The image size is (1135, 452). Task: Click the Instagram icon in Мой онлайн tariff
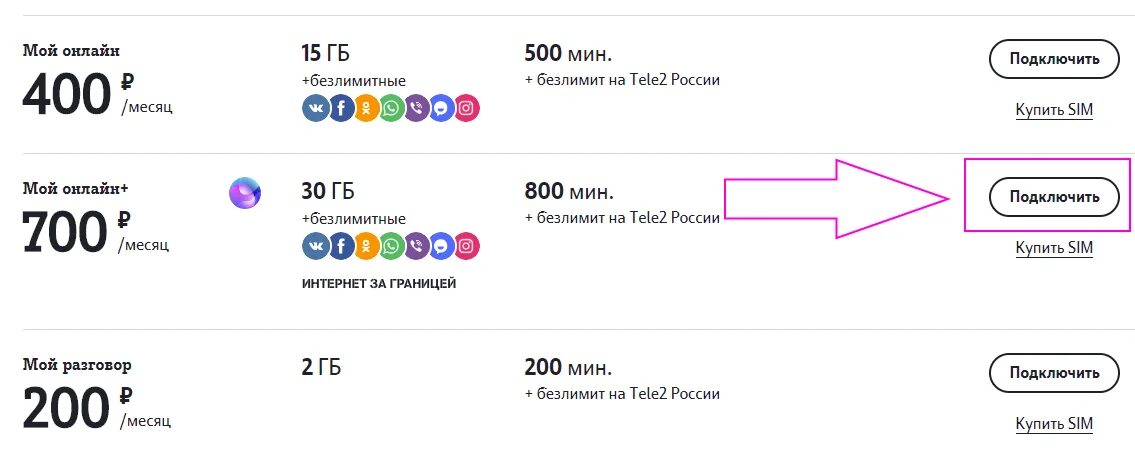point(466,108)
